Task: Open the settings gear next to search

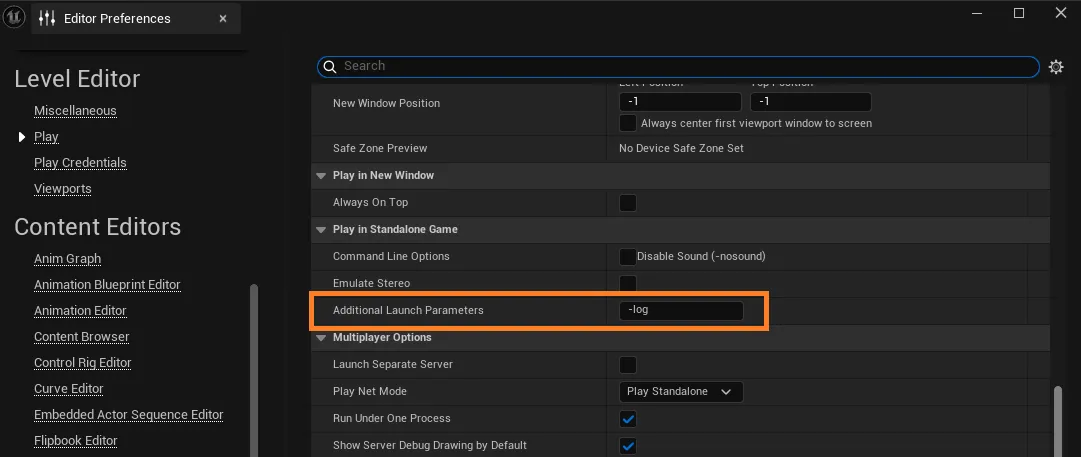Action: pos(1056,67)
